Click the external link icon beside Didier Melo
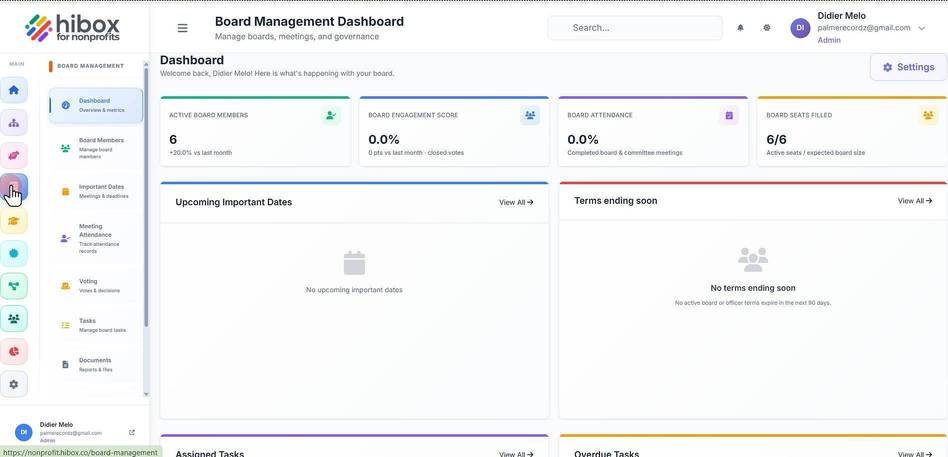Image resolution: width=948 pixels, height=457 pixels. (132, 432)
